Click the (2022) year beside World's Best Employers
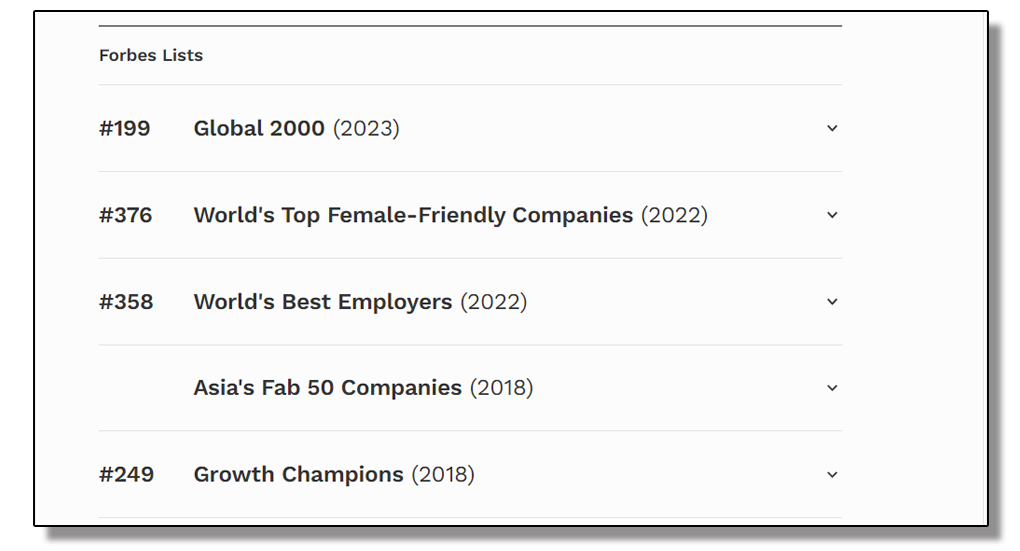Screen dimensions: 1020x551 point(493,302)
